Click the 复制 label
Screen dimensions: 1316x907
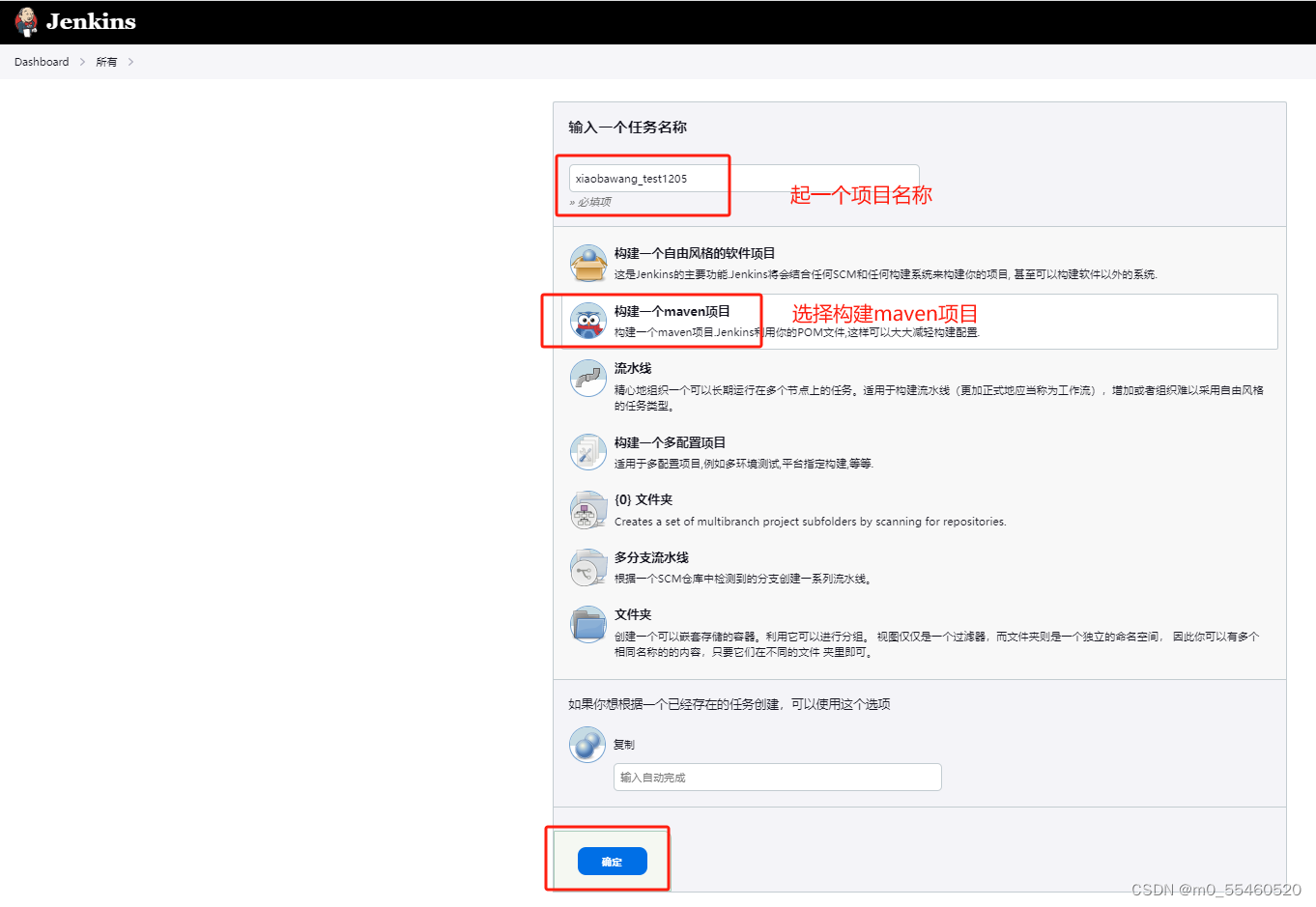tap(624, 745)
